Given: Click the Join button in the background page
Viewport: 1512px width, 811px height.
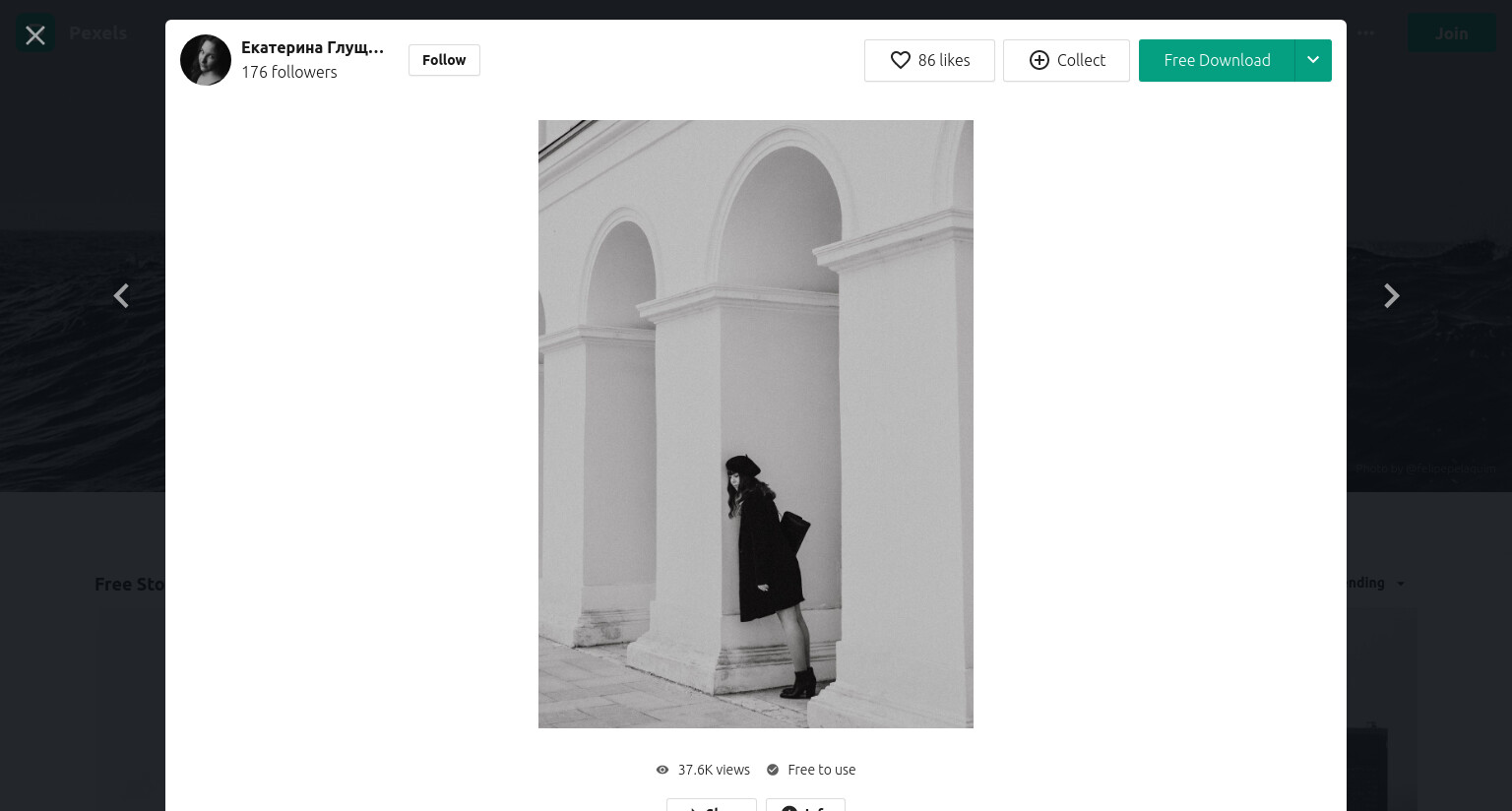Looking at the screenshot, I should point(1451,32).
